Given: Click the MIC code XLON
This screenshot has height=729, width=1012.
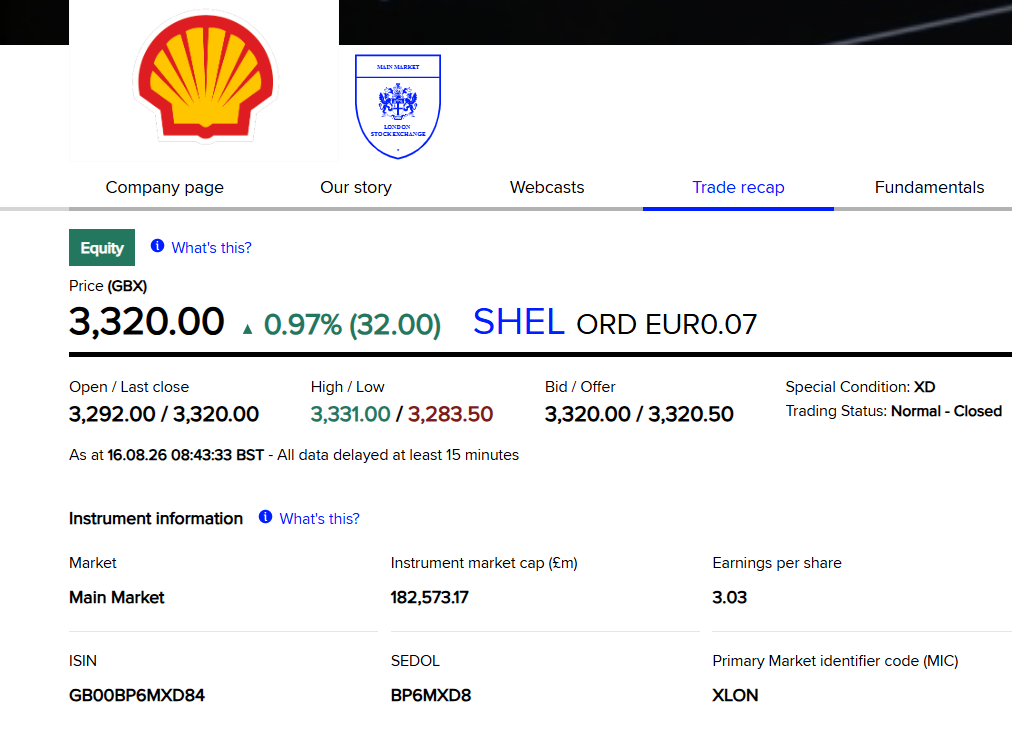Looking at the screenshot, I should click(x=735, y=695).
